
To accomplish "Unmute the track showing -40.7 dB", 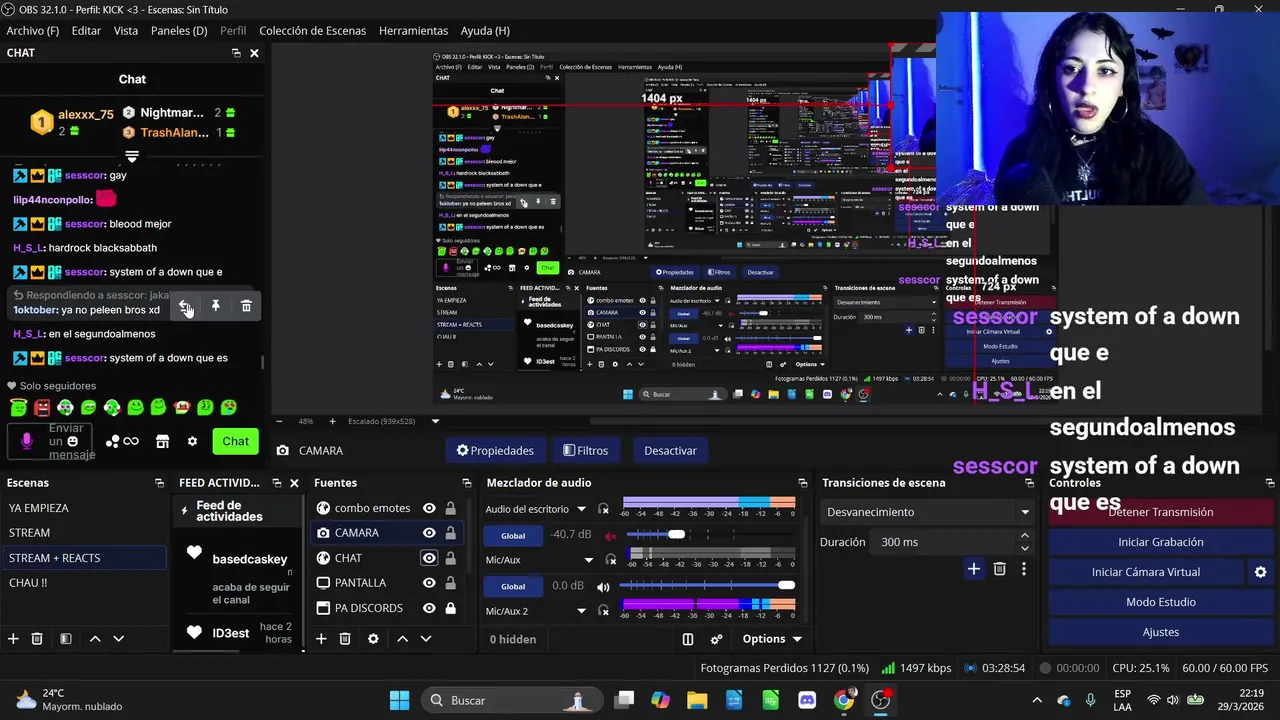I will [610, 535].
